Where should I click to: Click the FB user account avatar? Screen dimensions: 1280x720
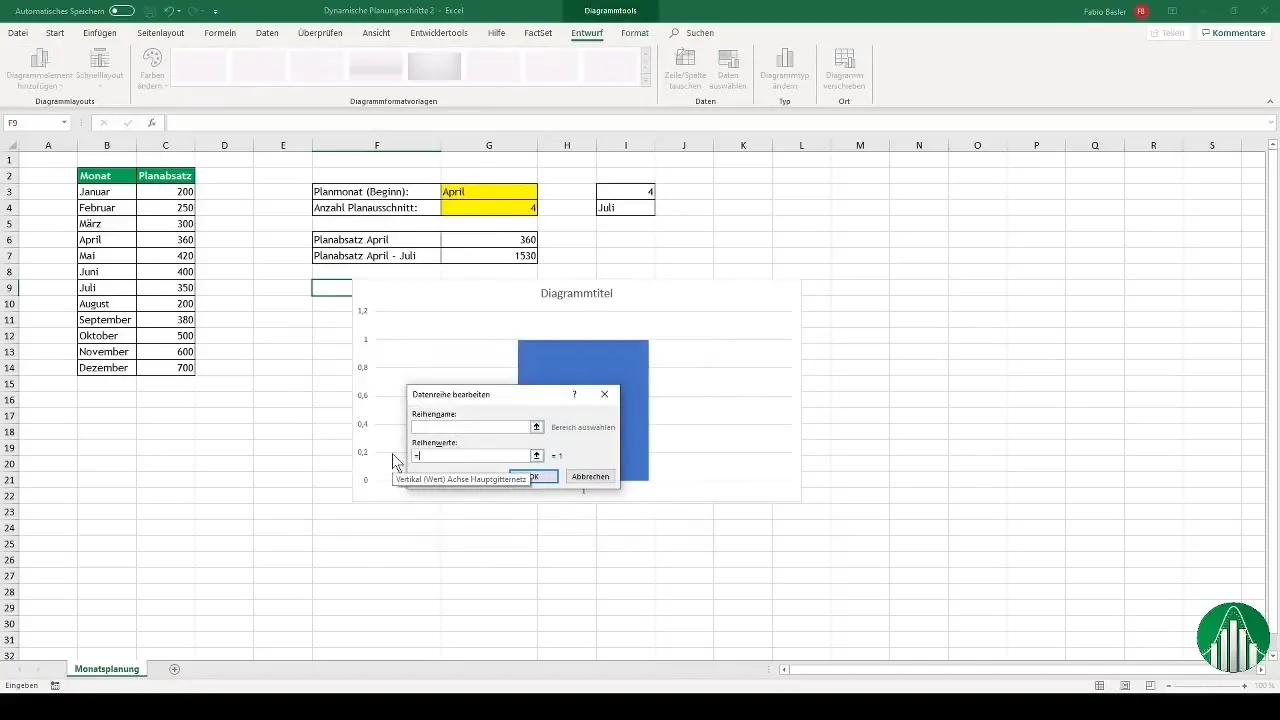click(x=1141, y=10)
